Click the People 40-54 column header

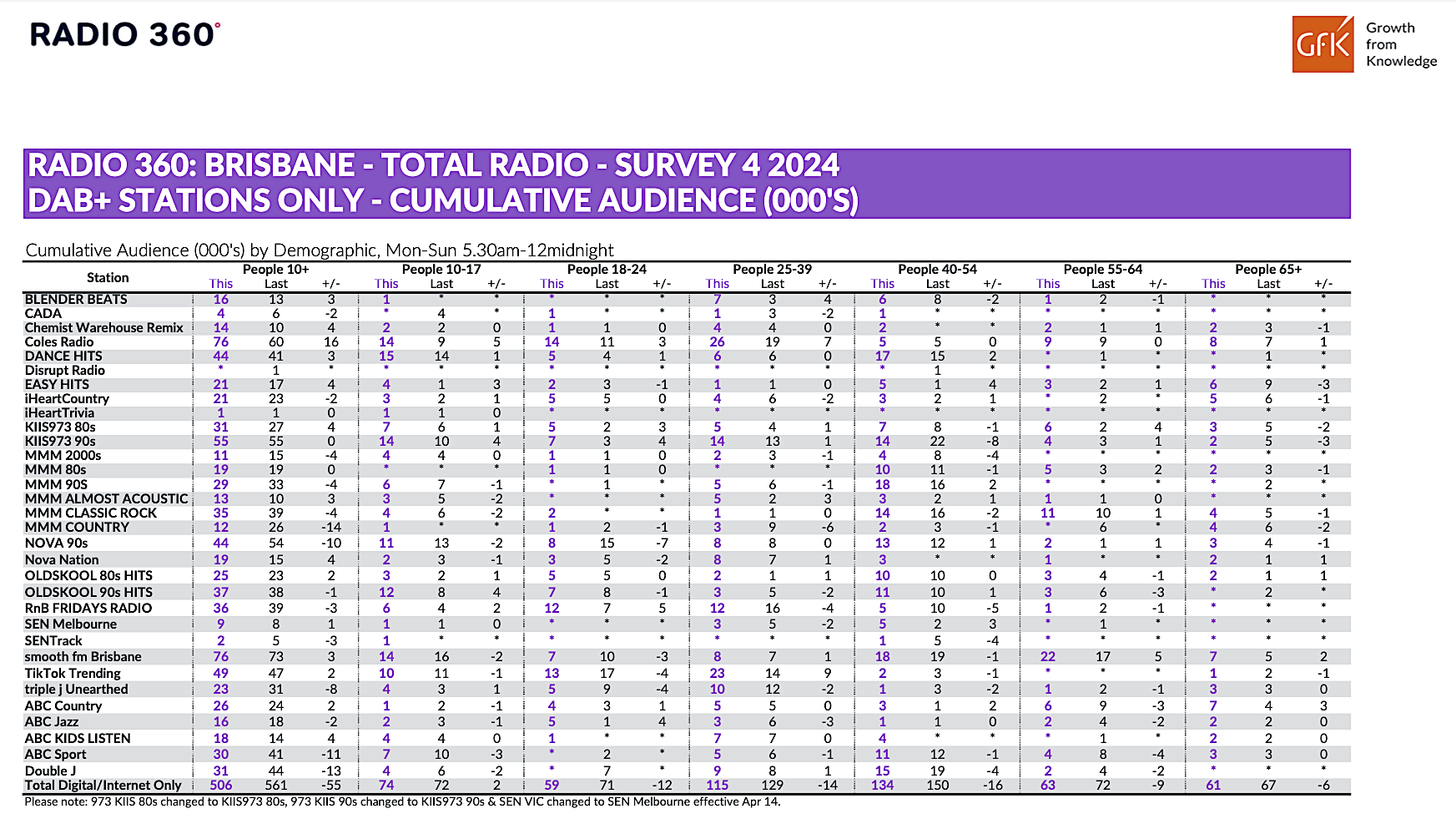click(x=937, y=269)
